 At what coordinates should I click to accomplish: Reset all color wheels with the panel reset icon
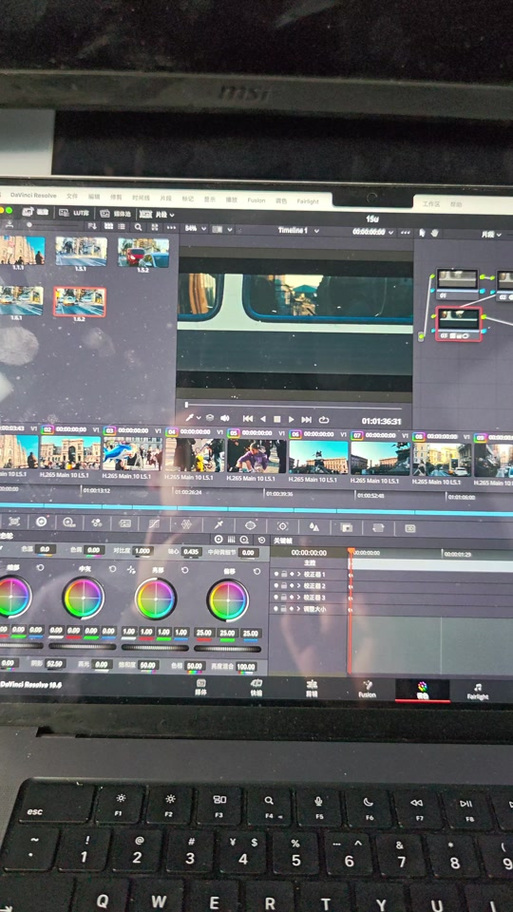click(262, 540)
